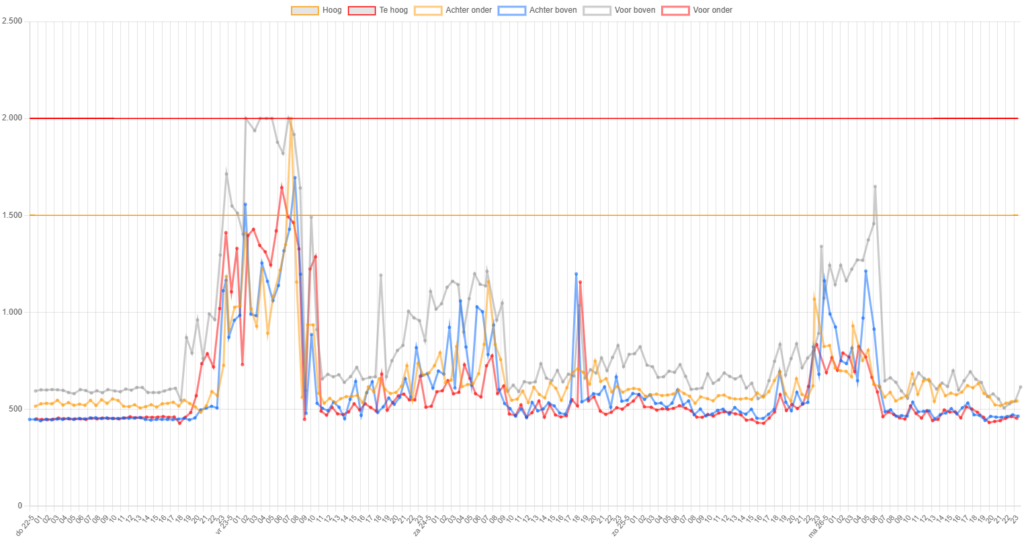
Task: Click the orange horizontal threshold line
Action: pyautogui.click(x=600, y=215)
